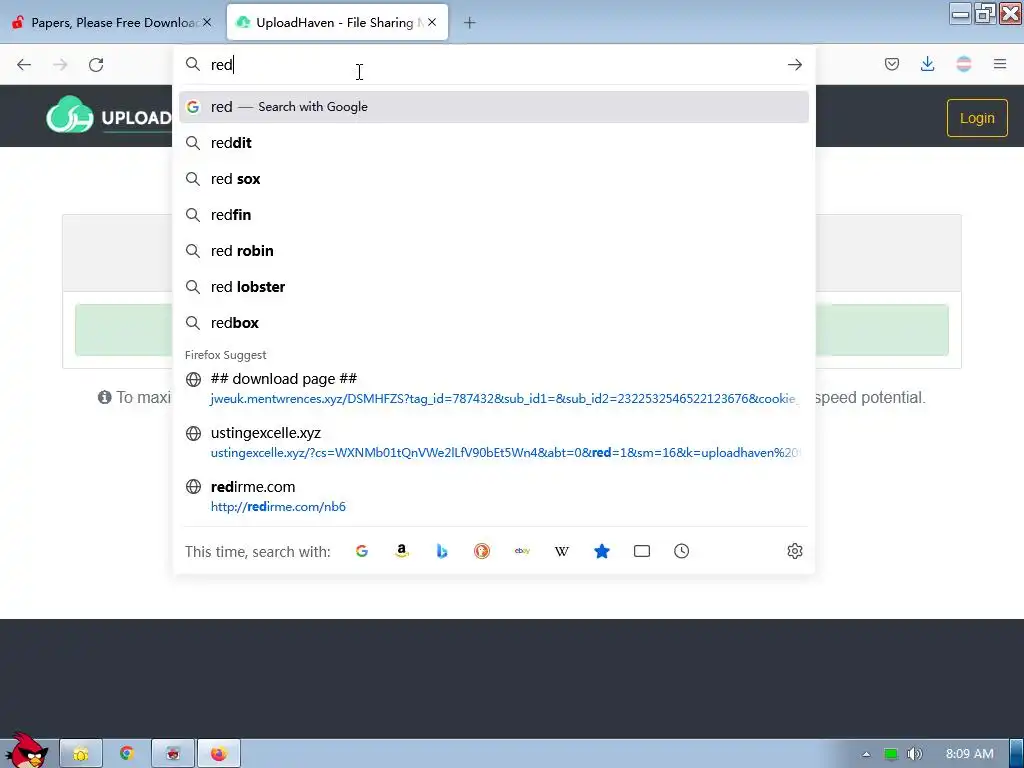Go back with the browser back arrow

pyautogui.click(x=24, y=65)
